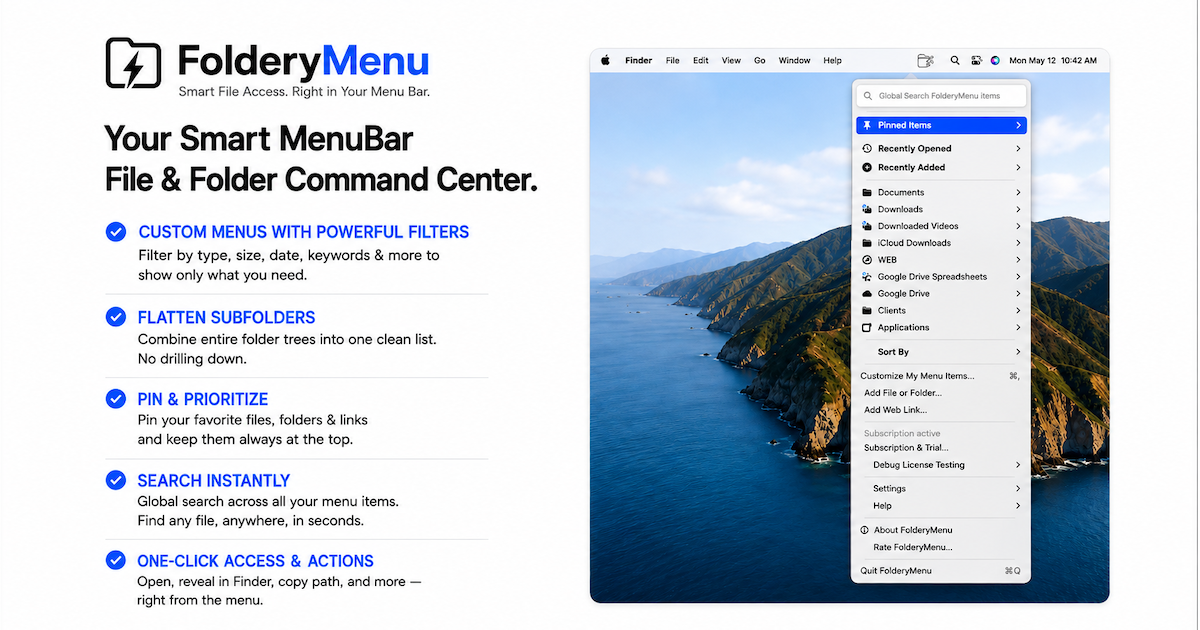This screenshot has height=630, width=1200.
Task: Click the info icon beside About FolderyMenu
Action: coord(865,530)
